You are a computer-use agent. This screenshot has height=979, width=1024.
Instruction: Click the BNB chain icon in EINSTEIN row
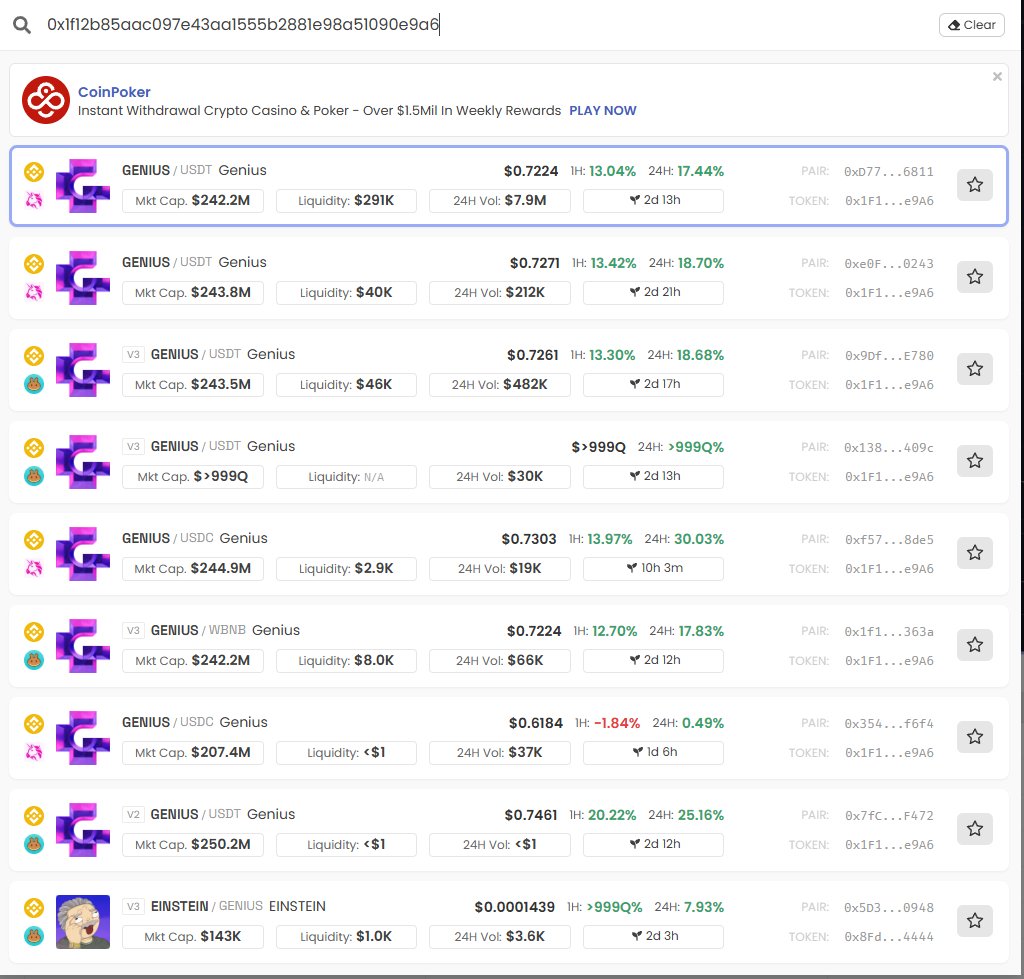[34, 908]
